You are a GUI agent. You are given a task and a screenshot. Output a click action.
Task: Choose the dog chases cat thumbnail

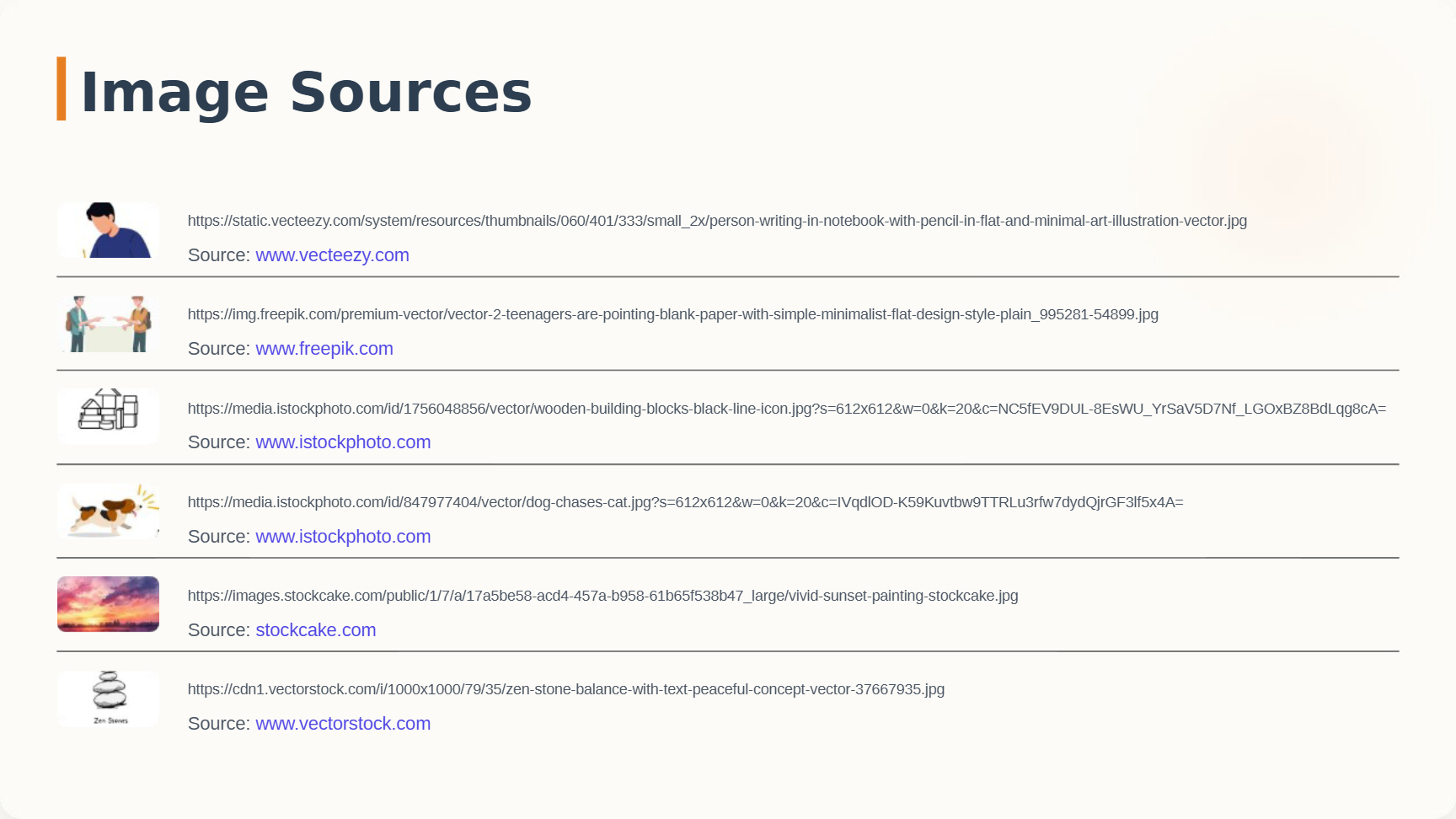(x=108, y=511)
